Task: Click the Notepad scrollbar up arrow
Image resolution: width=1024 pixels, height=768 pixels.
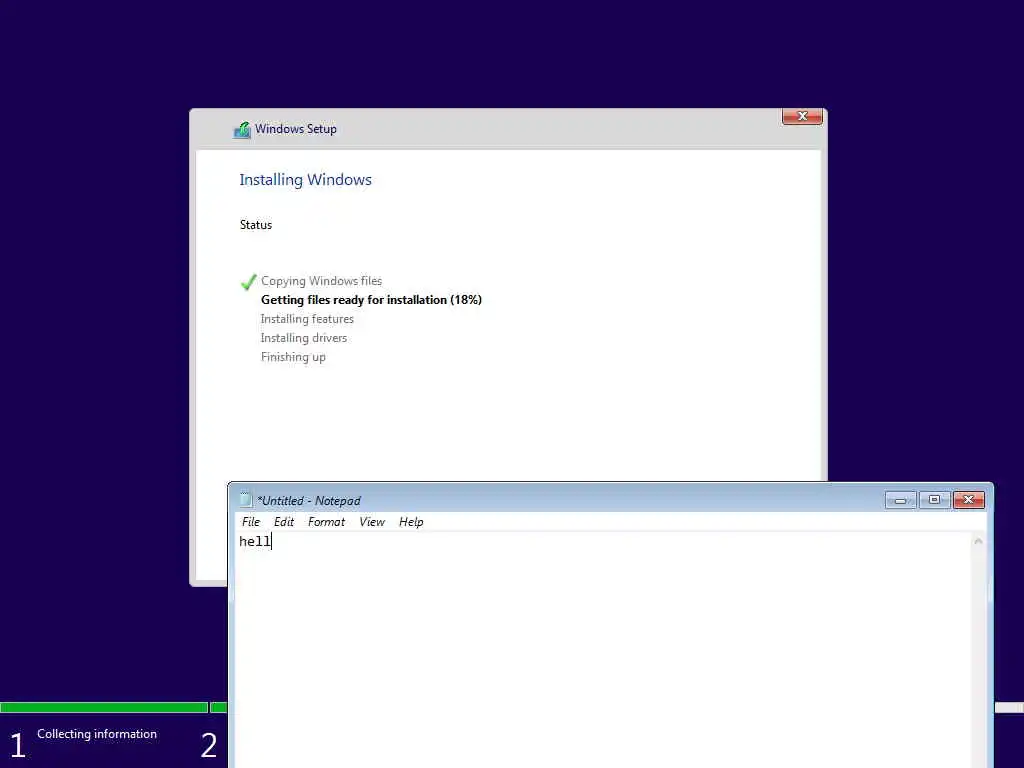Action: [x=978, y=541]
